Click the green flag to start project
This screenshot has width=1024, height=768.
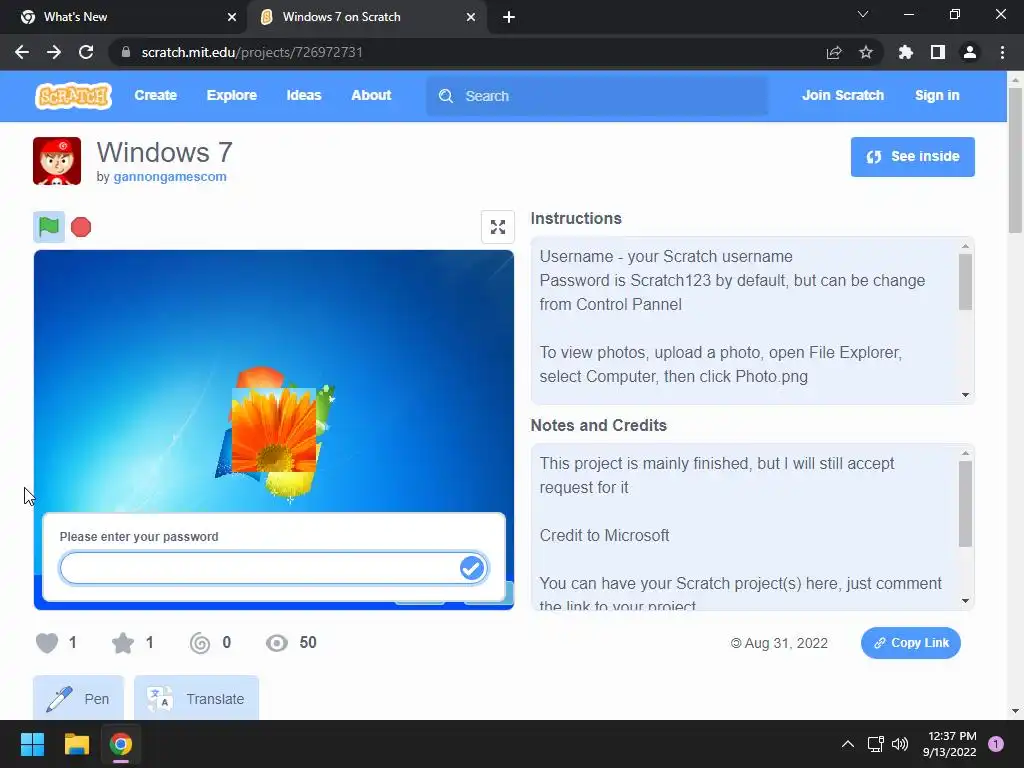[49, 227]
